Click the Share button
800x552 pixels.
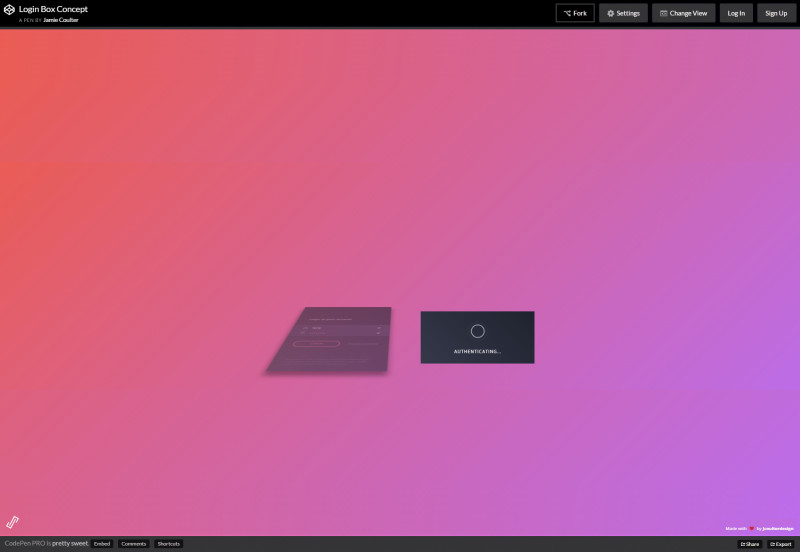[x=749, y=544]
